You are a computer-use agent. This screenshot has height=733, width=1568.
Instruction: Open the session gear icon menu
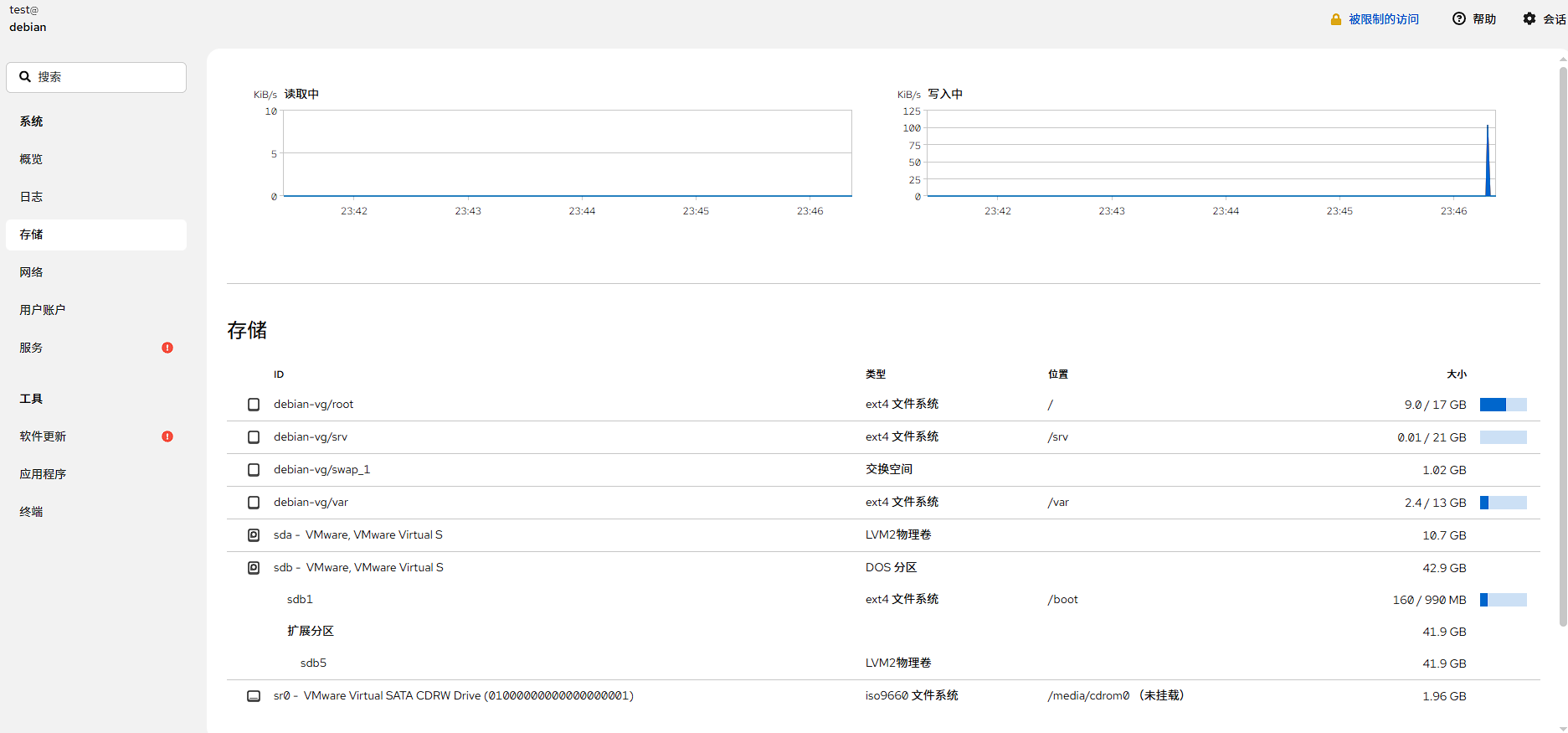pos(1529,18)
